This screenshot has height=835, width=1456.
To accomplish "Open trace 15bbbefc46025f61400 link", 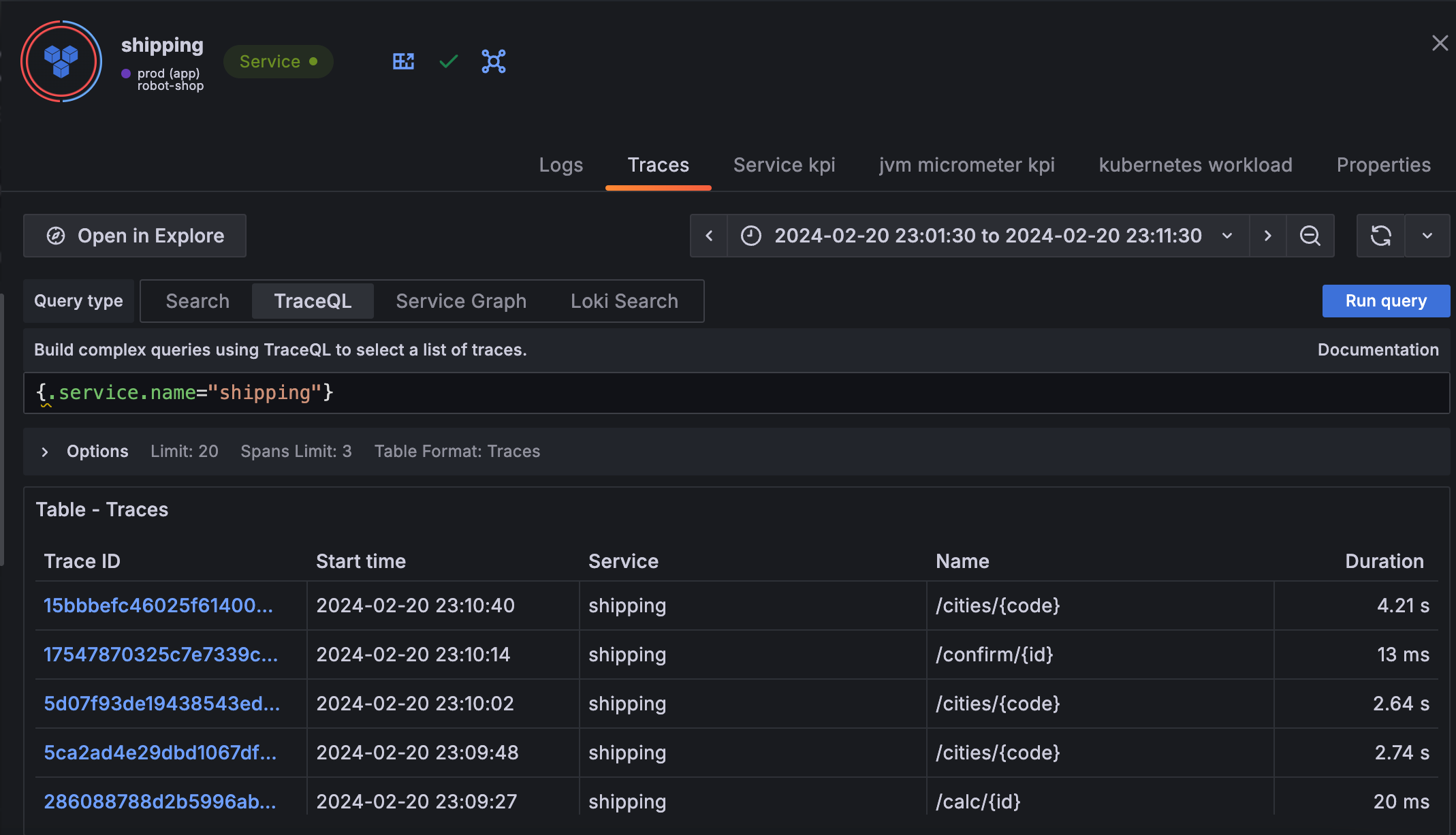I will [x=158, y=605].
